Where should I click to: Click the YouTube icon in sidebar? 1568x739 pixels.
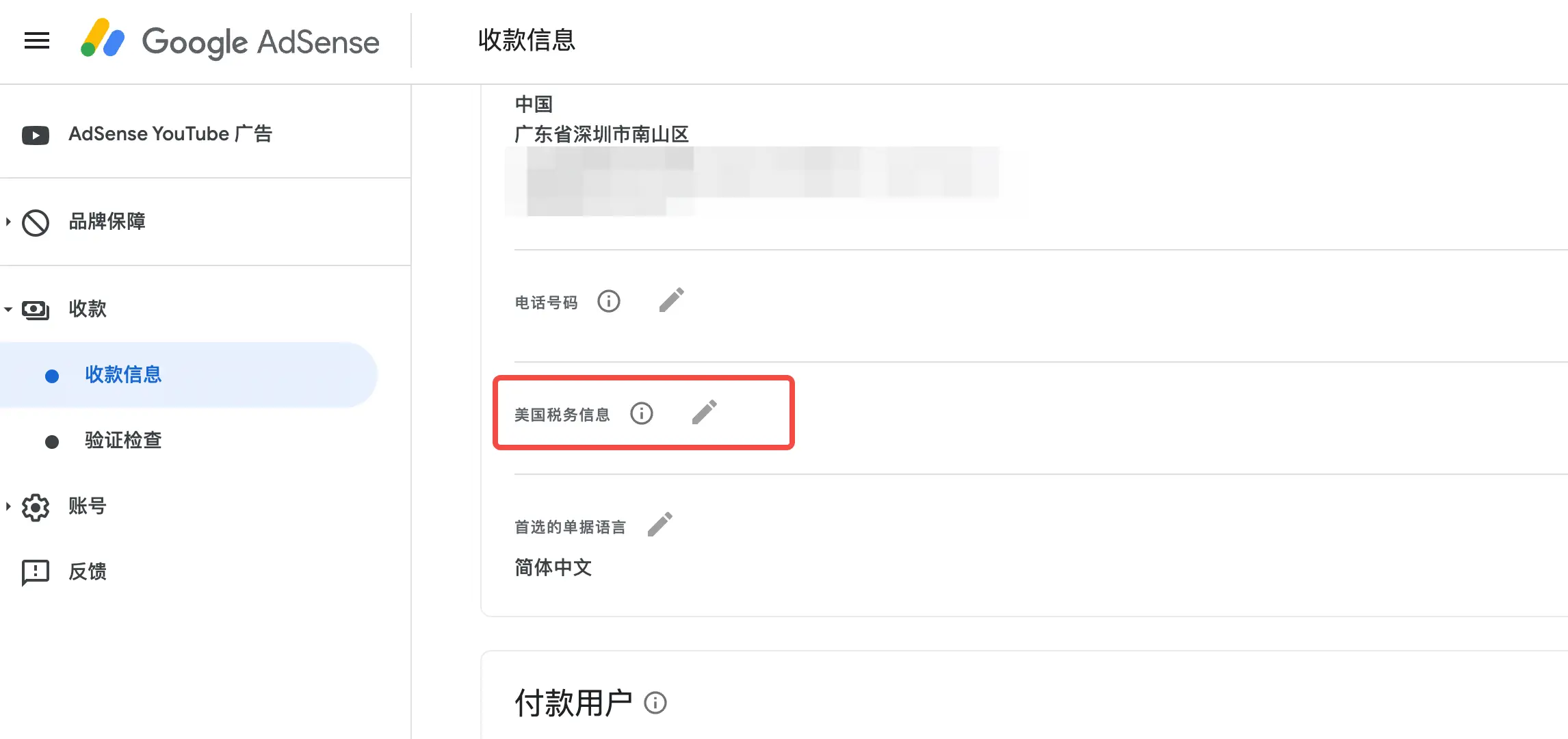tap(36, 135)
